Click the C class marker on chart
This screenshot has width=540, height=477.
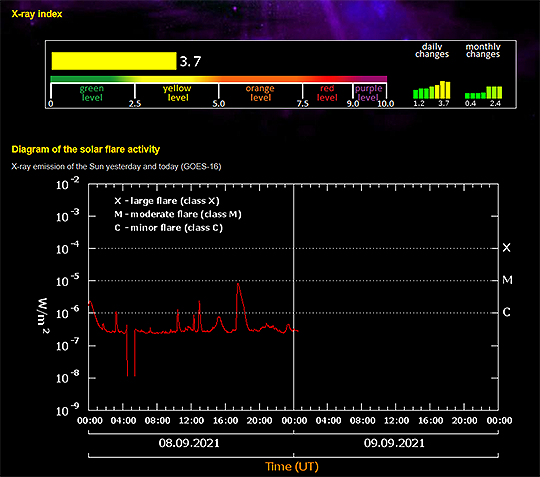pyautogui.click(x=506, y=312)
